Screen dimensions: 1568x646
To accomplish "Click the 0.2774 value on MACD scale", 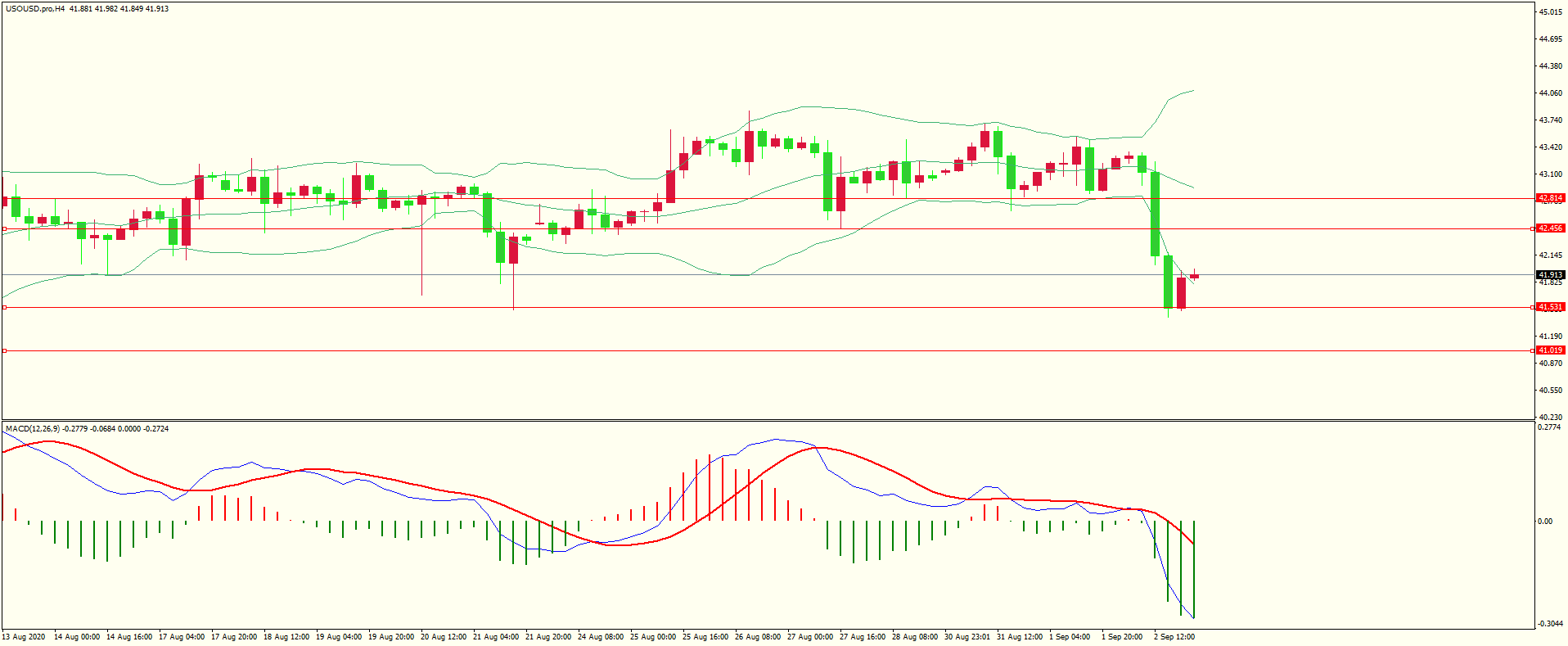I will pos(1549,427).
